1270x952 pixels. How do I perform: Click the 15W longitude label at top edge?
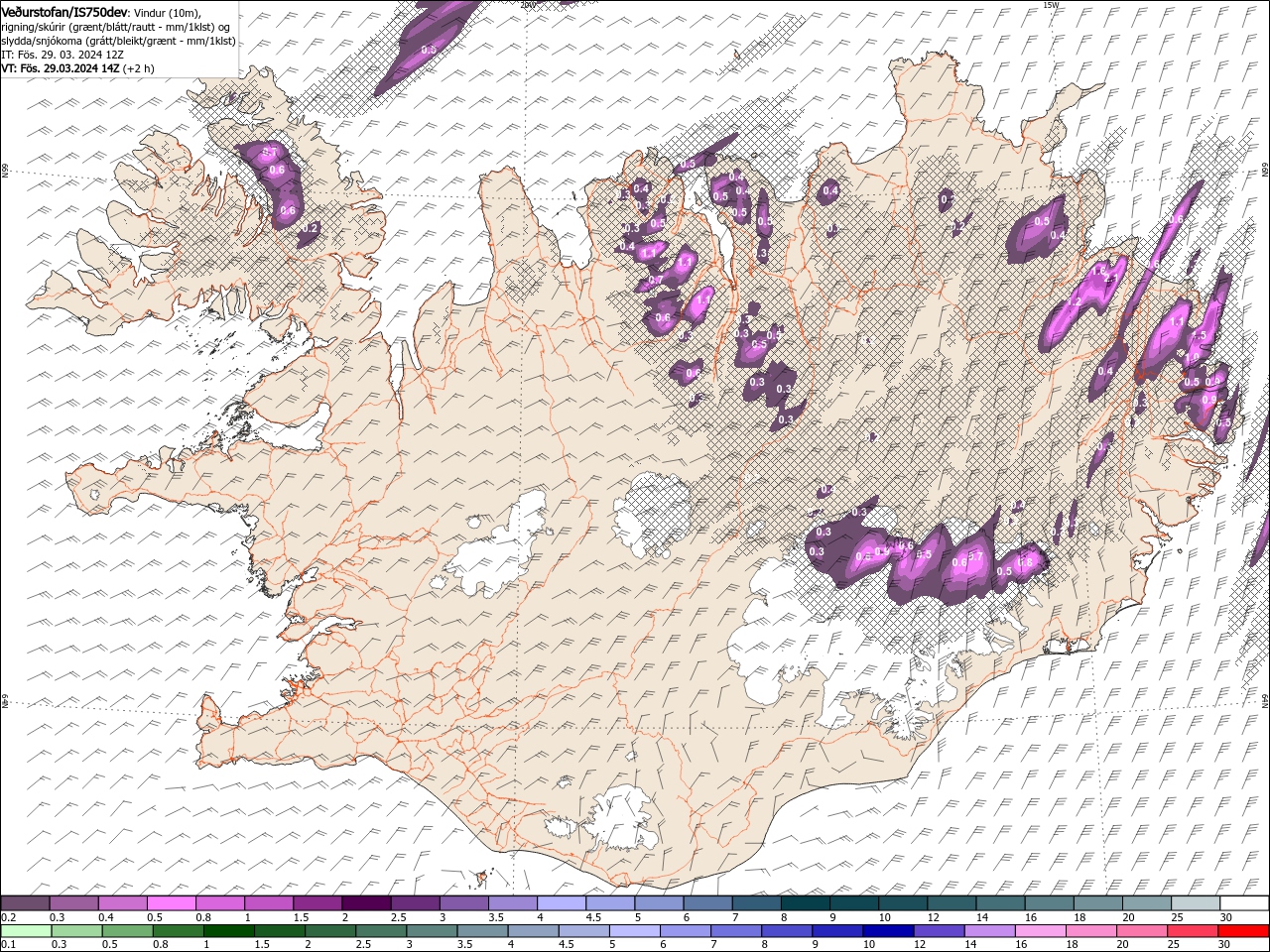1051,5
